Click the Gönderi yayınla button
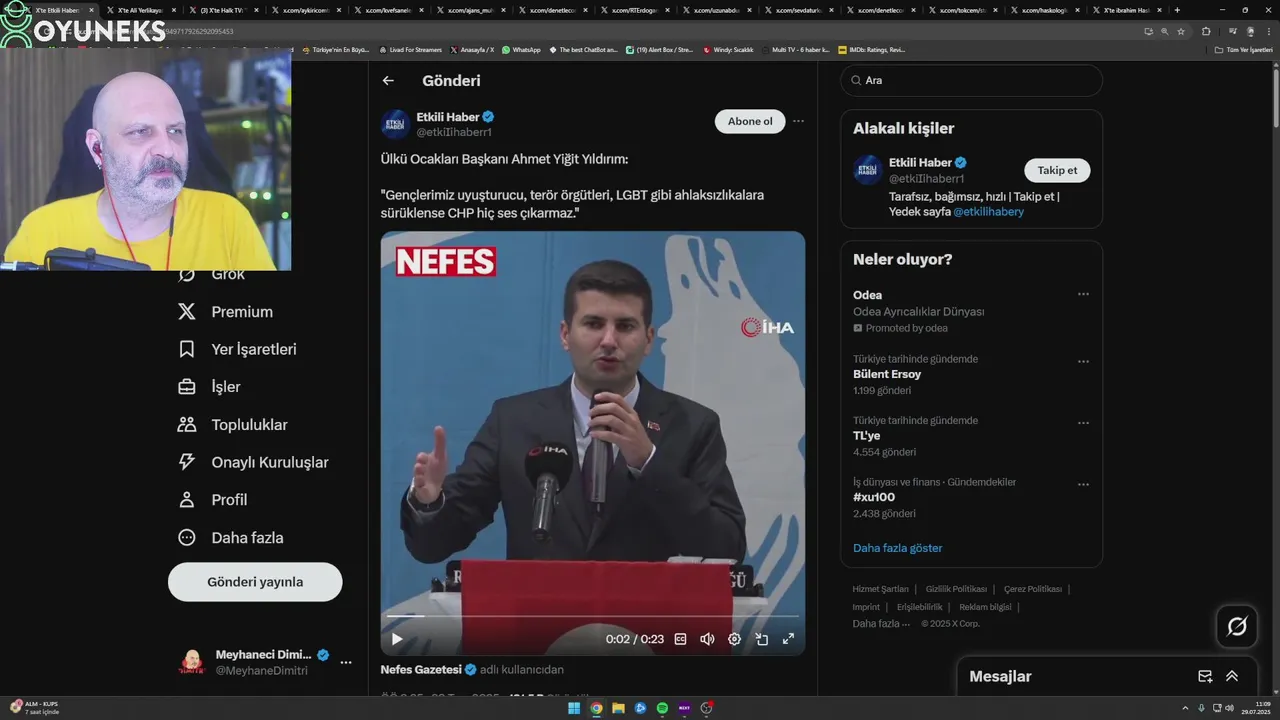The image size is (1280, 720). [255, 582]
